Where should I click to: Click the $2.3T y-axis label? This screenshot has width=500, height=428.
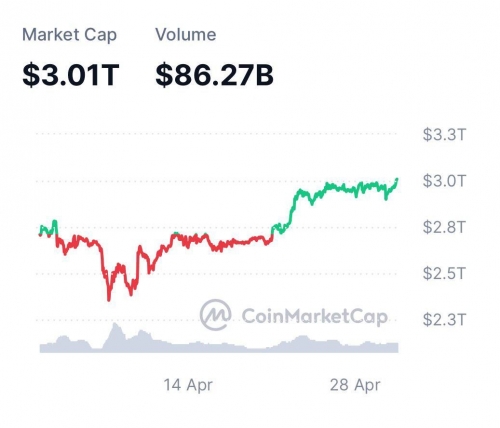point(444,320)
